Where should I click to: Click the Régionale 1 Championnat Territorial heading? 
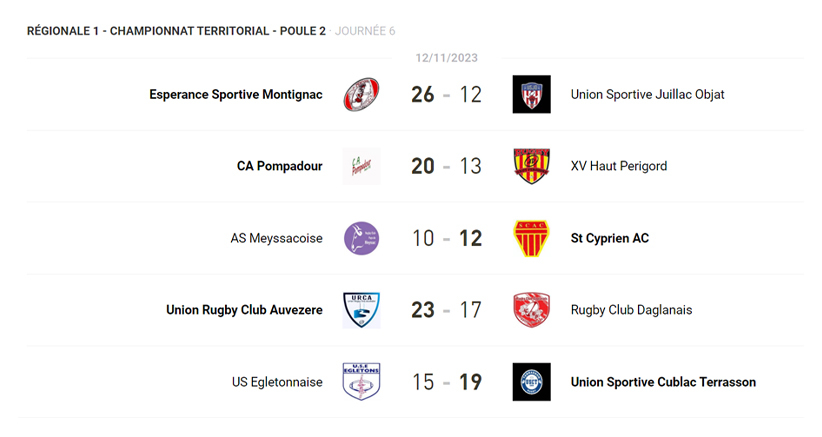[x=177, y=31]
